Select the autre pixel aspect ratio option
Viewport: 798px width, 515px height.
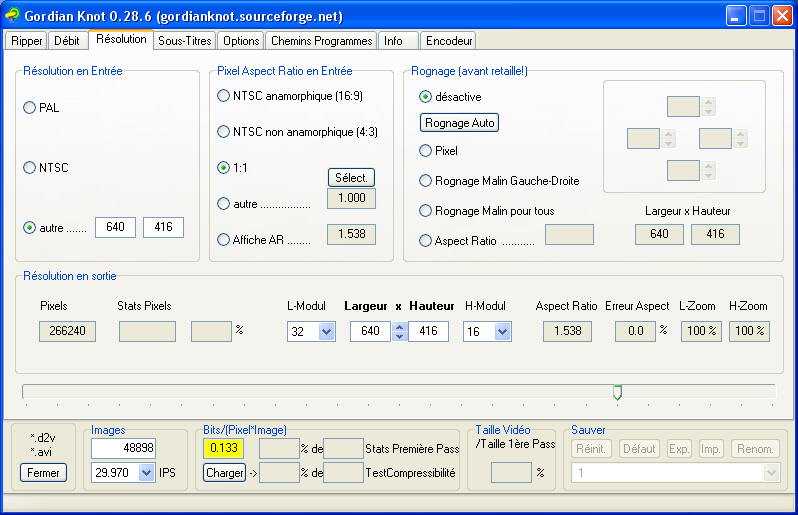[x=264, y=204]
